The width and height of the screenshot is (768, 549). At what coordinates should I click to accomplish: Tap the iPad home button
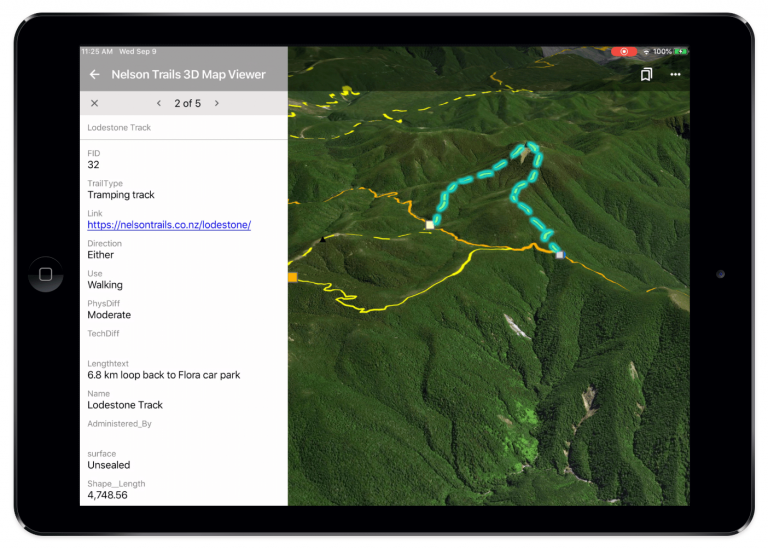pos(46,274)
